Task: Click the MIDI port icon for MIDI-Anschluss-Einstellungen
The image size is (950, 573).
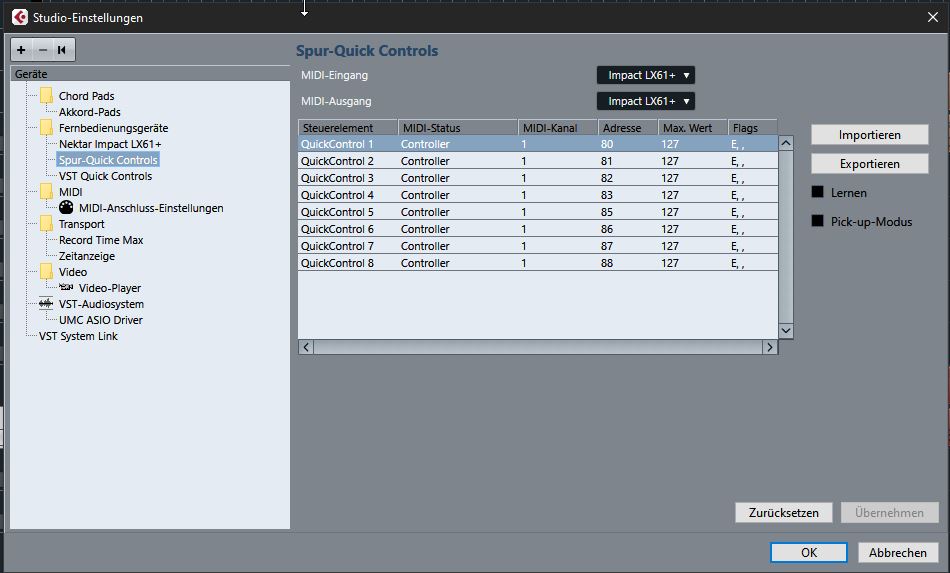Action: pyautogui.click(x=67, y=208)
